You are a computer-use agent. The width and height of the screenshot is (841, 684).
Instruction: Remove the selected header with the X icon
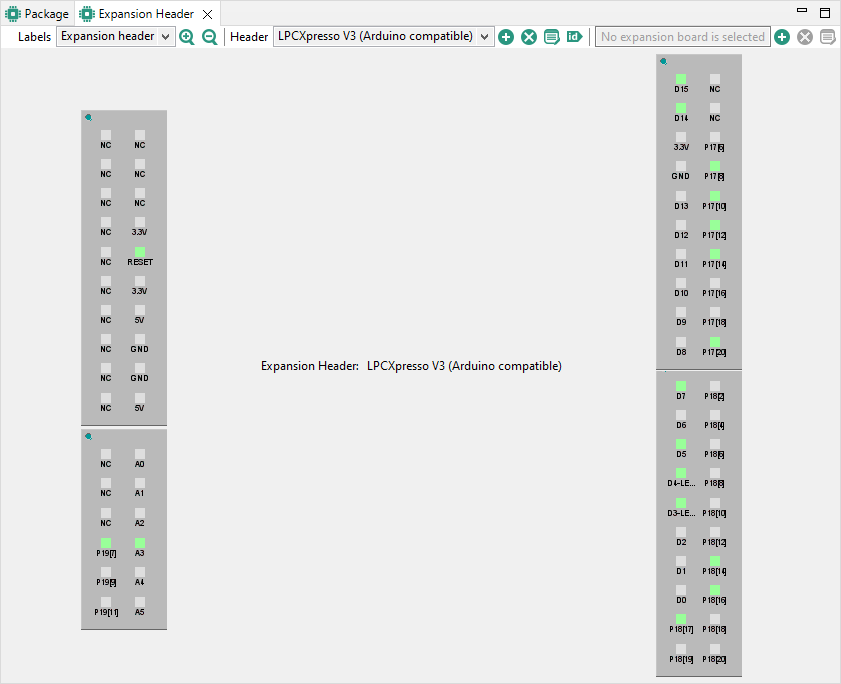click(529, 37)
